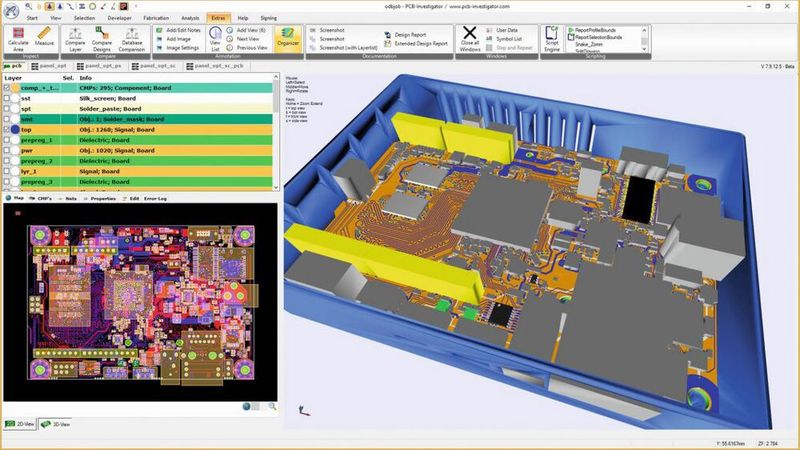The width and height of the screenshot is (800, 450).
Task: Click the 2D board map thumbnail
Action: (x=140, y=302)
